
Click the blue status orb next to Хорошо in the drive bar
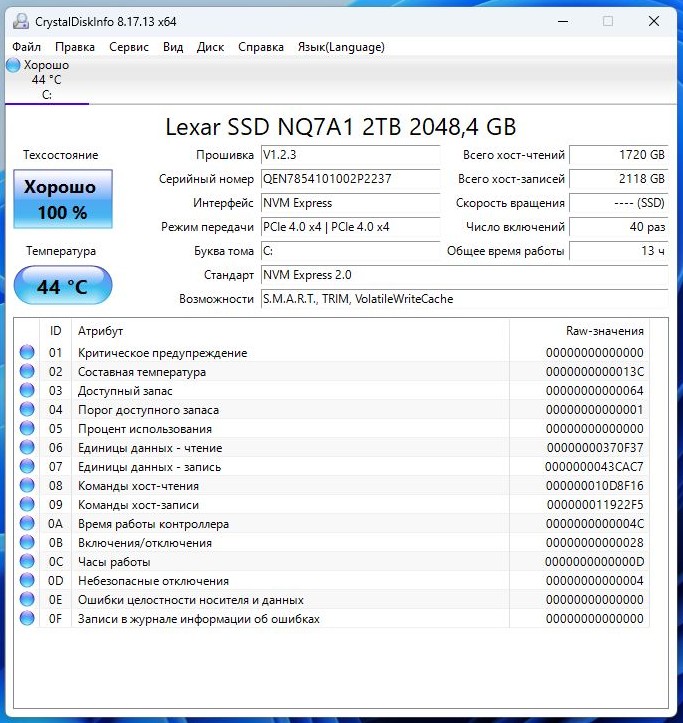click(13, 65)
